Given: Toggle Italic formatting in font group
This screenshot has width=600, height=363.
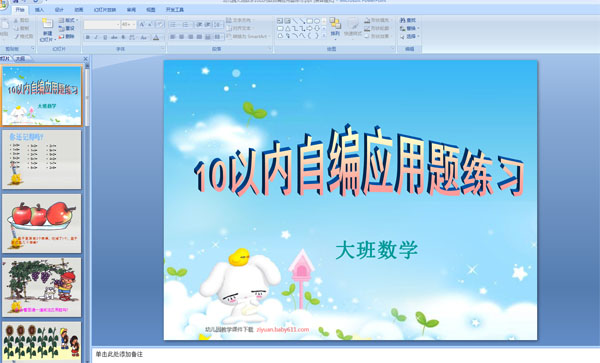Looking at the screenshot, I should (96, 37).
